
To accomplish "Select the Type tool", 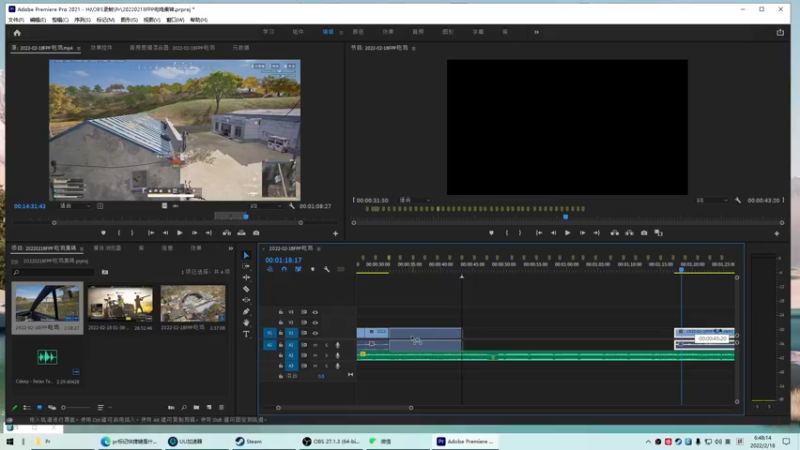I will (246, 334).
